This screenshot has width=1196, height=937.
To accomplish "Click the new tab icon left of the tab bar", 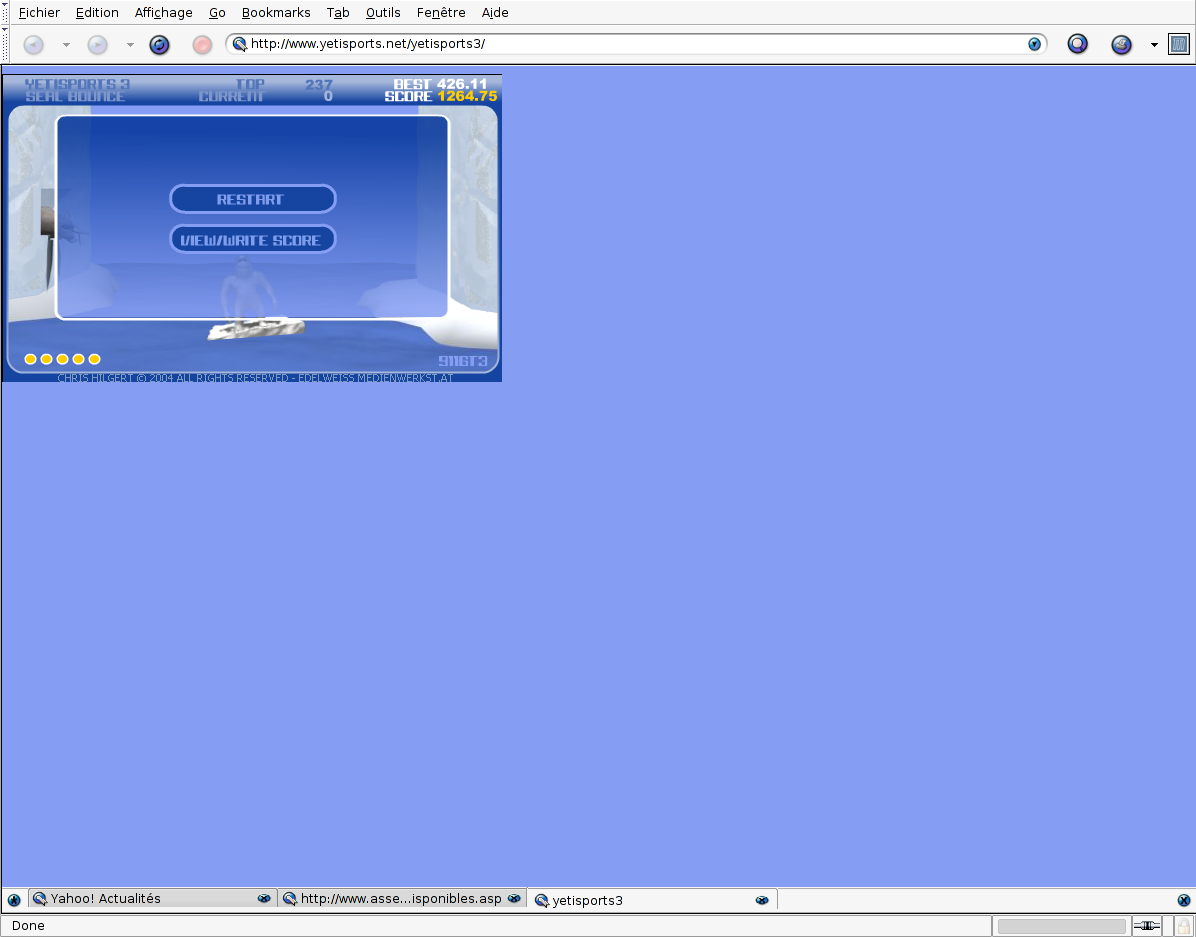I will tap(14, 900).
